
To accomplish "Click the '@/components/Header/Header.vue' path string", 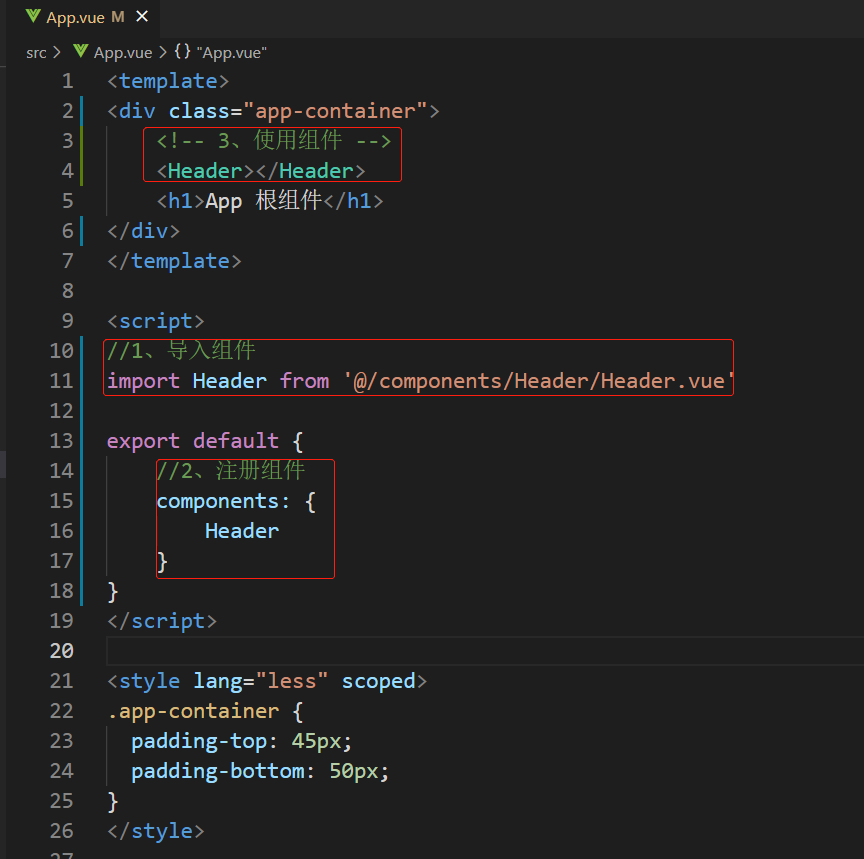I will 538,381.
